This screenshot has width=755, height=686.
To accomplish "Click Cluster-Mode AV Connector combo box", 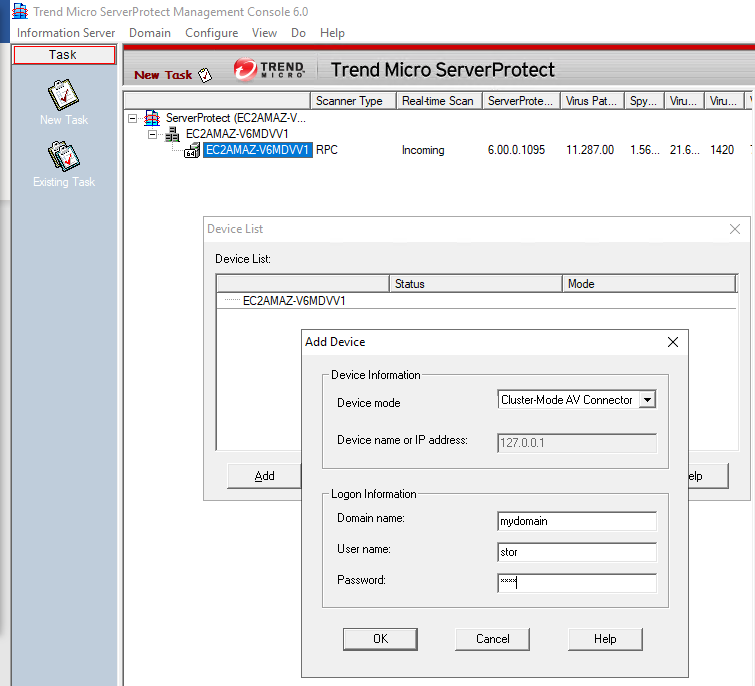I will 576,400.
